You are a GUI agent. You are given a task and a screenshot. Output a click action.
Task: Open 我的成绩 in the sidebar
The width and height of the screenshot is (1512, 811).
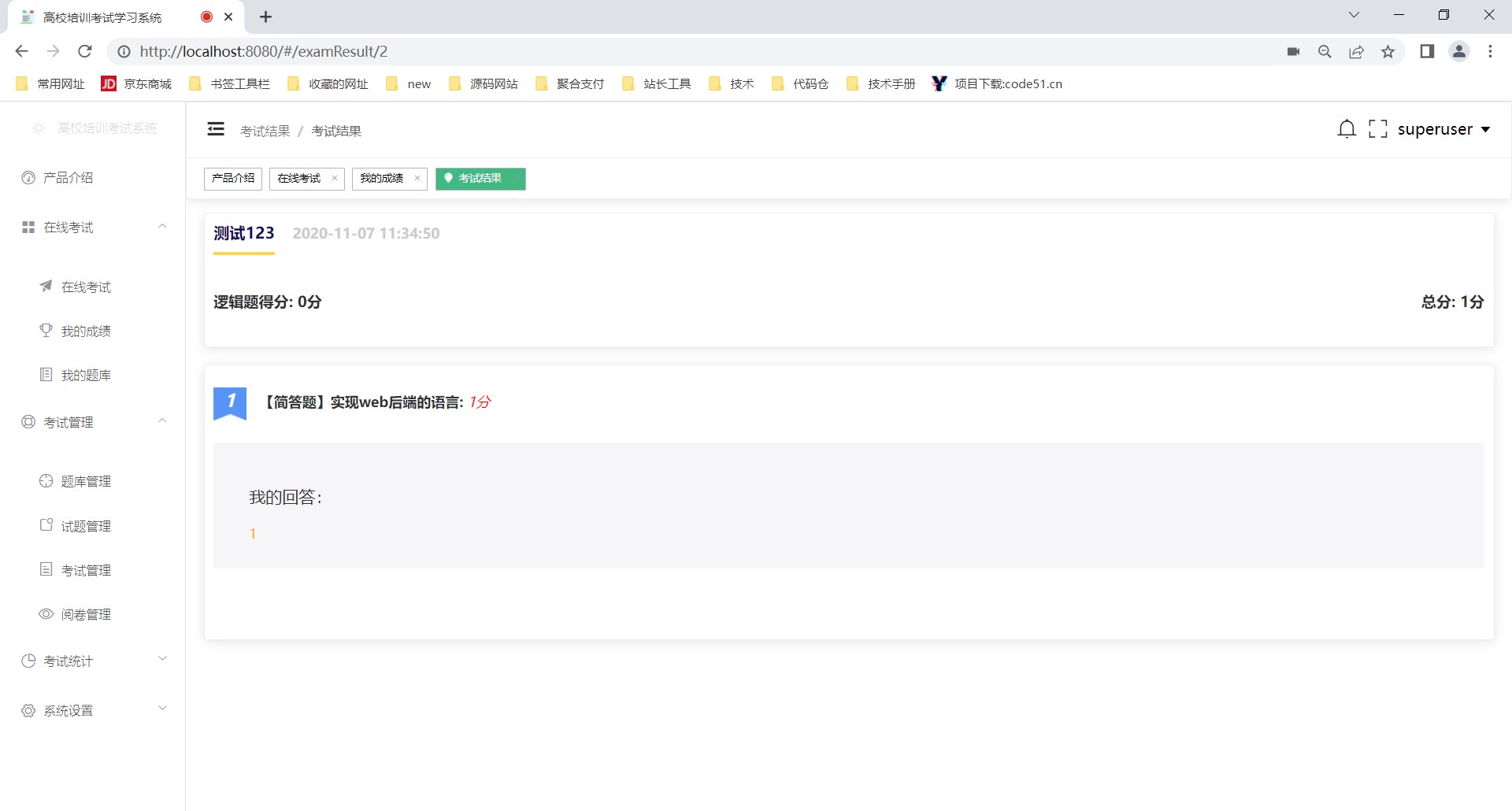[x=86, y=331]
